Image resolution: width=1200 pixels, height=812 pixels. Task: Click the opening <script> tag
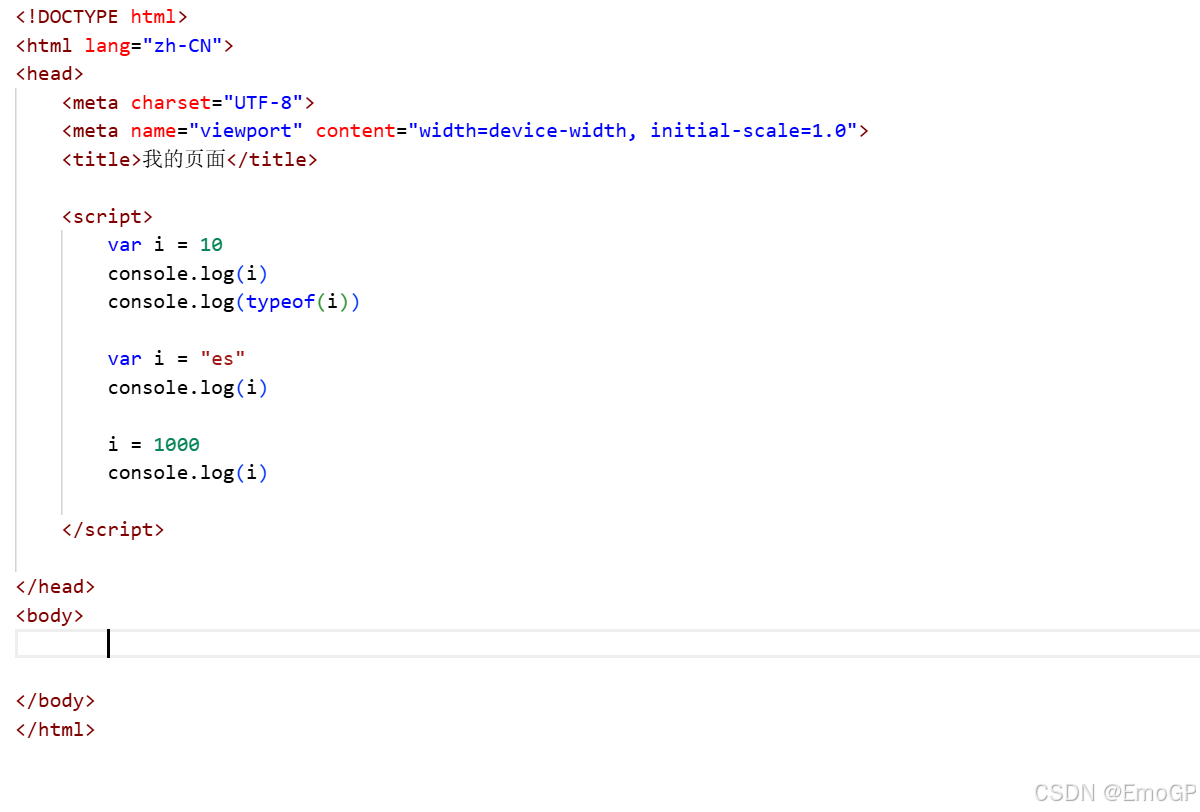coord(108,216)
